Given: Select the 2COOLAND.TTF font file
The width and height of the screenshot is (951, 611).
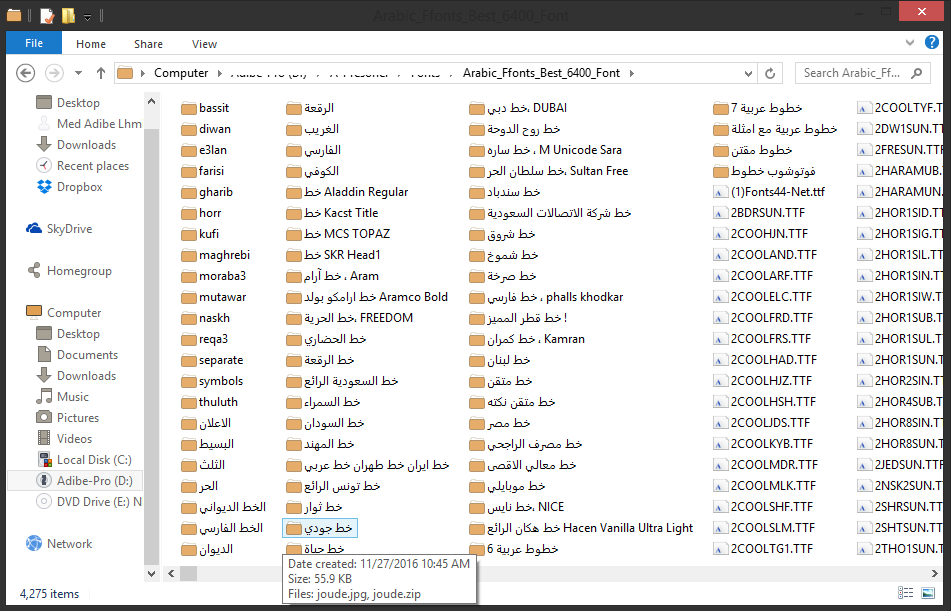Looking at the screenshot, I should coord(773,255).
